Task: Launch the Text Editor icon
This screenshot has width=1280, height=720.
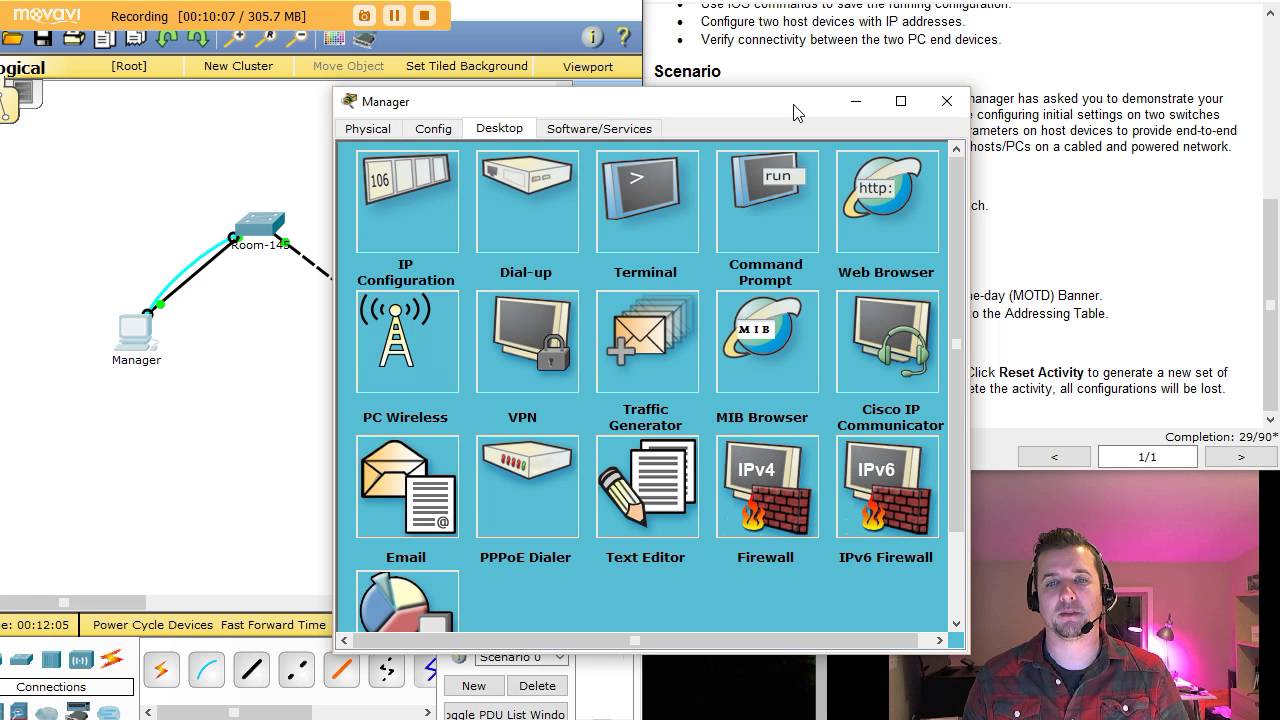Action: click(x=647, y=487)
